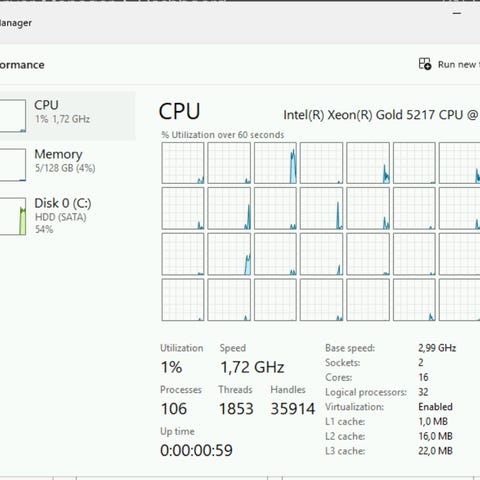Click the first logical processor graph in top row
Viewport: 480px width, 480px height.
point(183,163)
